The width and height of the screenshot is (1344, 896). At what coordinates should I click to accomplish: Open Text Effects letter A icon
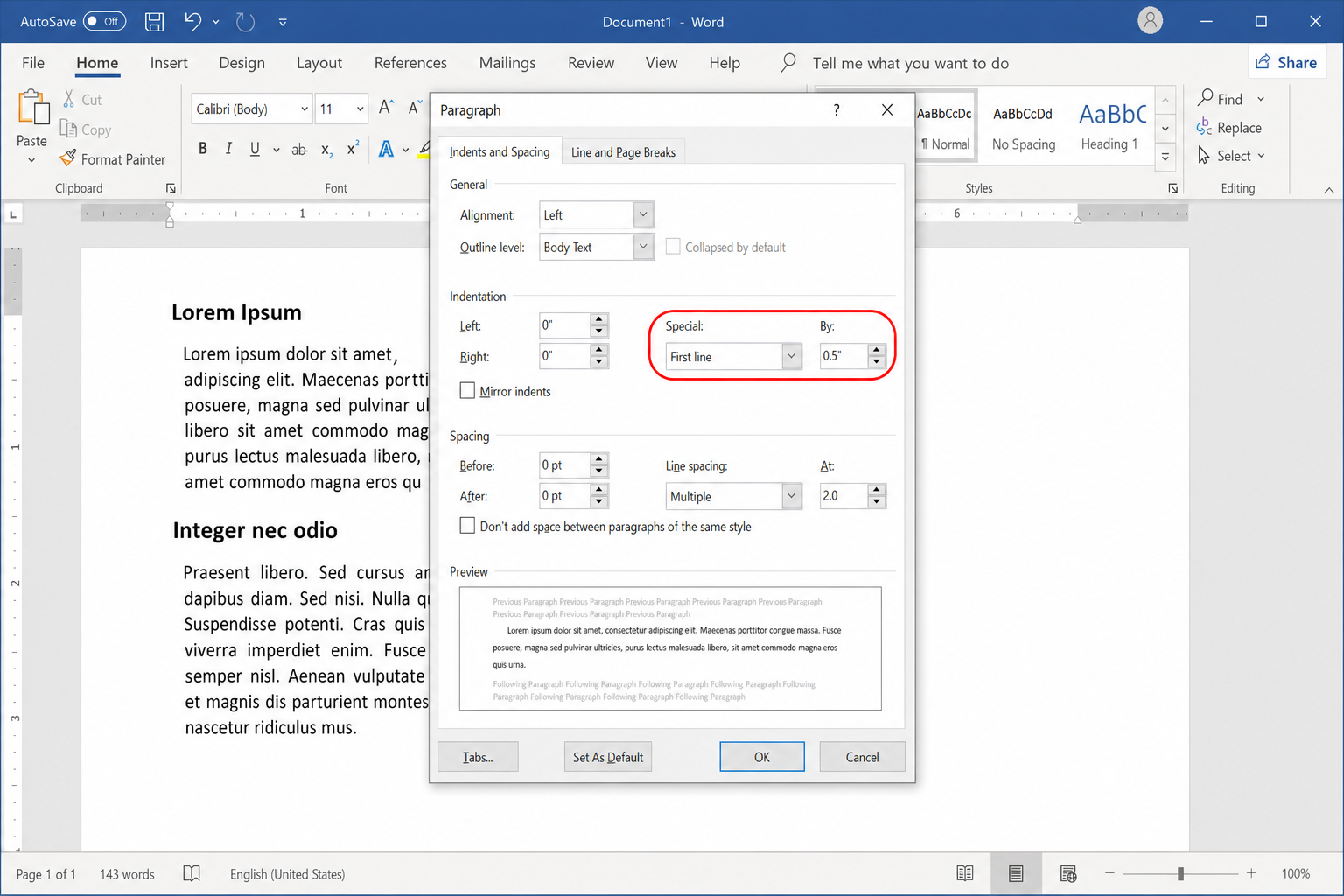tap(386, 150)
